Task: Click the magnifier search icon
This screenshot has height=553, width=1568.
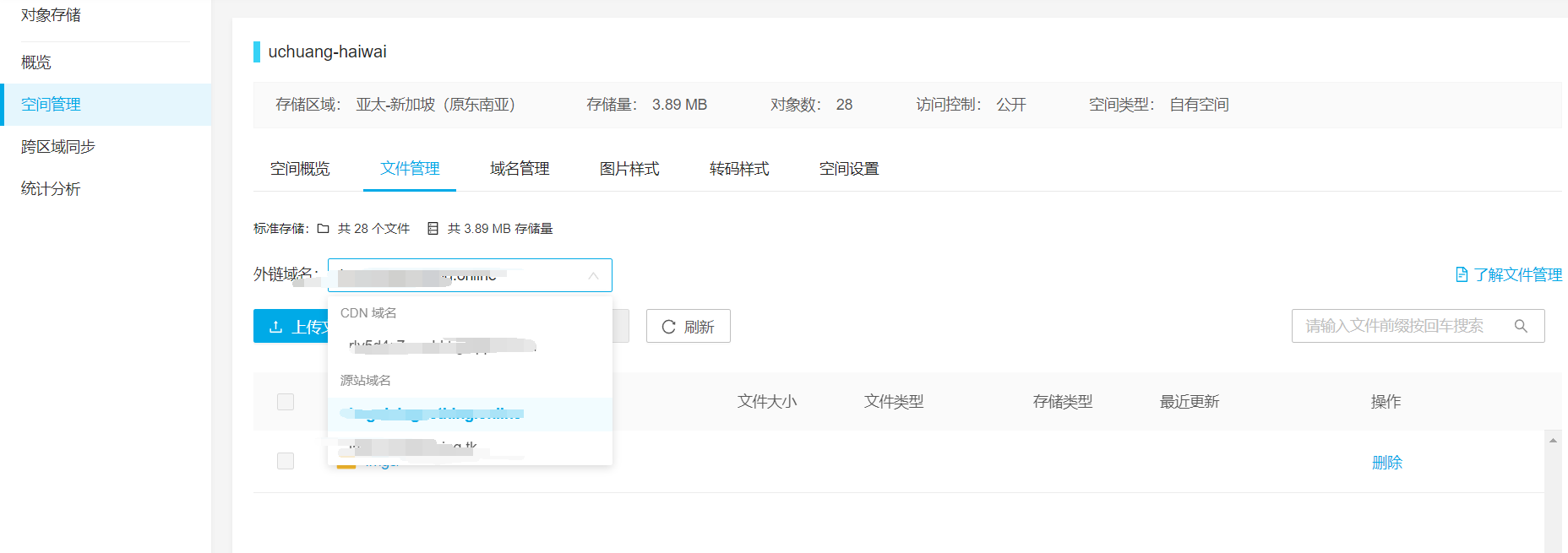Action: click(x=1521, y=326)
